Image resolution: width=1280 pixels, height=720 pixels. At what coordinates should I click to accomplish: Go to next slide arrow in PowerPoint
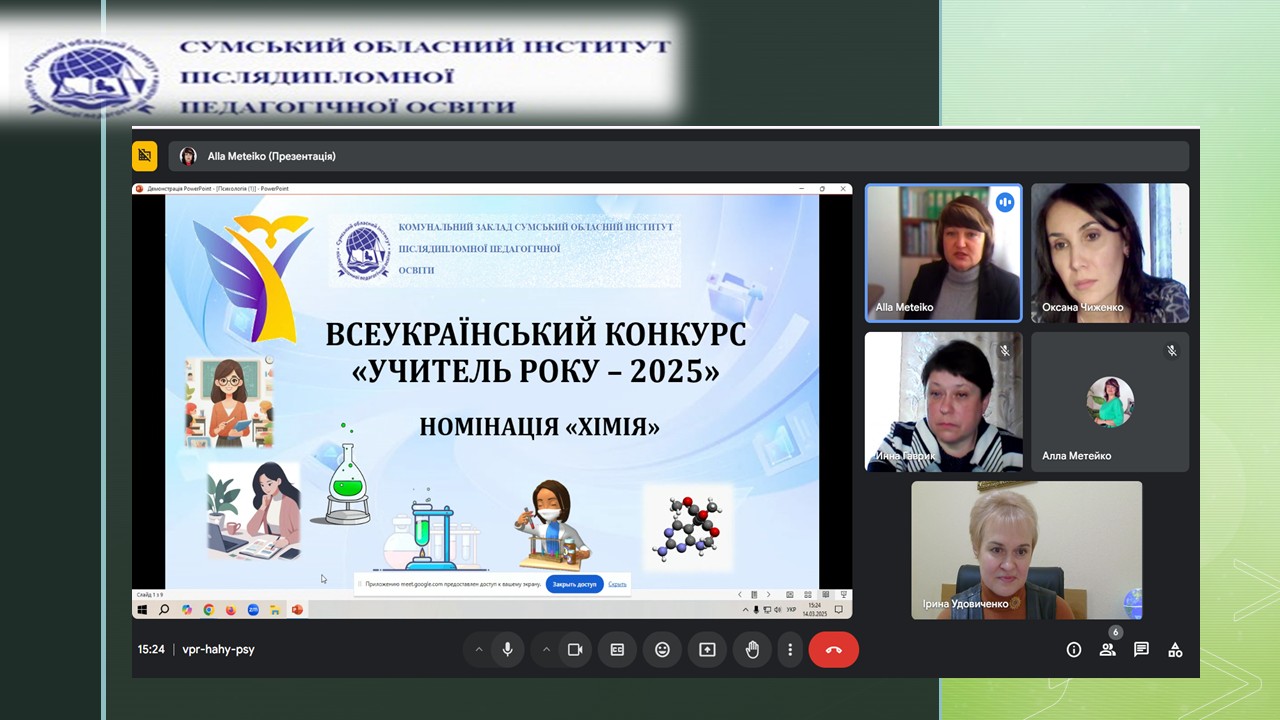point(768,595)
